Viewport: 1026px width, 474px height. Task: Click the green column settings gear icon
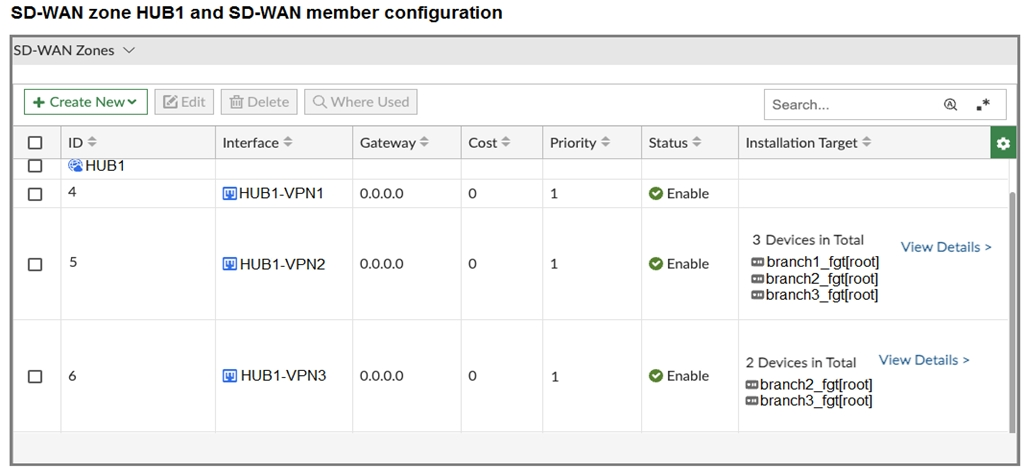click(x=1003, y=144)
